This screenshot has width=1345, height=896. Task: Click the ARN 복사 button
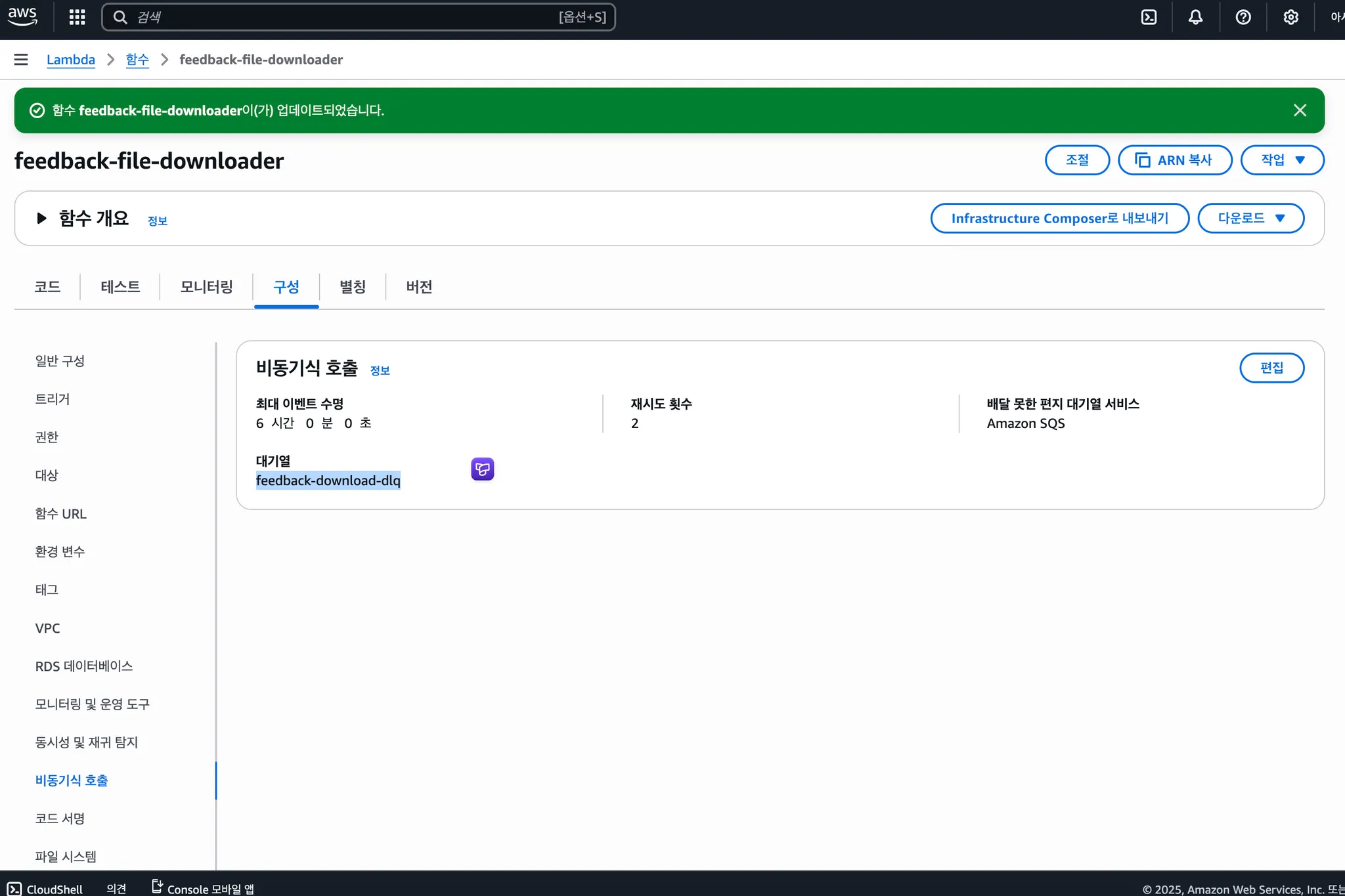pos(1174,160)
